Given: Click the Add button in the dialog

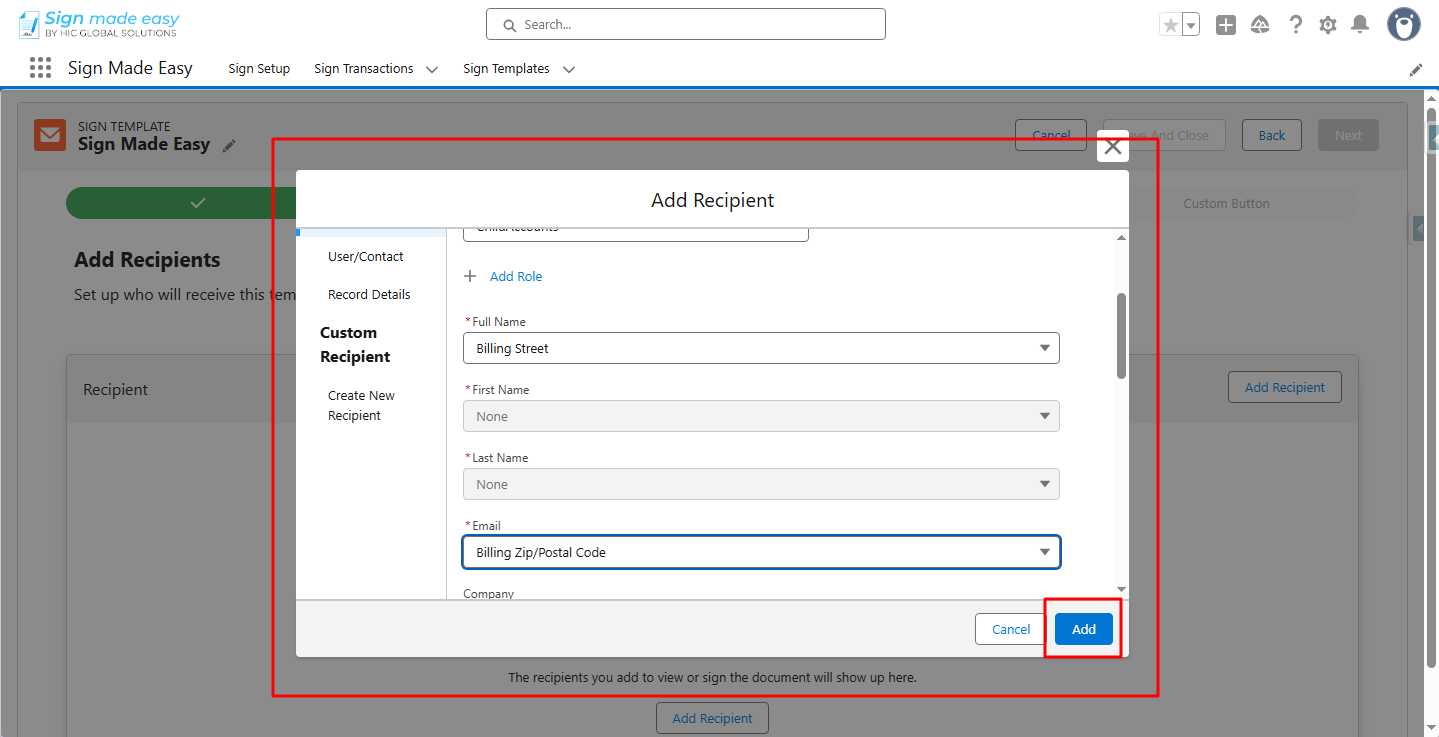Looking at the screenshot, I should pyautogui.click(x=1083, y=628).
